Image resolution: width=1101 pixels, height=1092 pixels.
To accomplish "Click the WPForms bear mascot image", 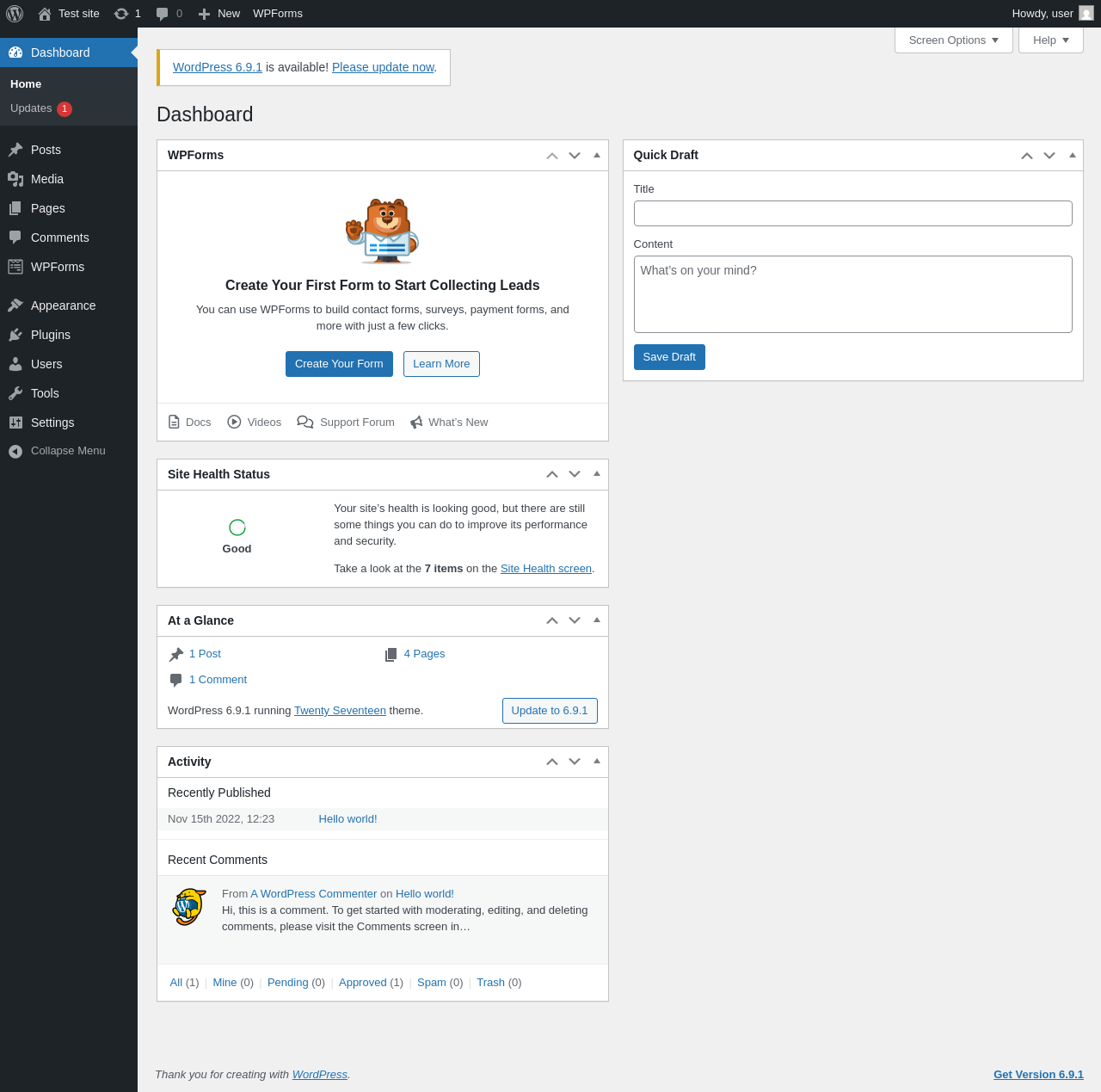I will (x=382, y=231).
